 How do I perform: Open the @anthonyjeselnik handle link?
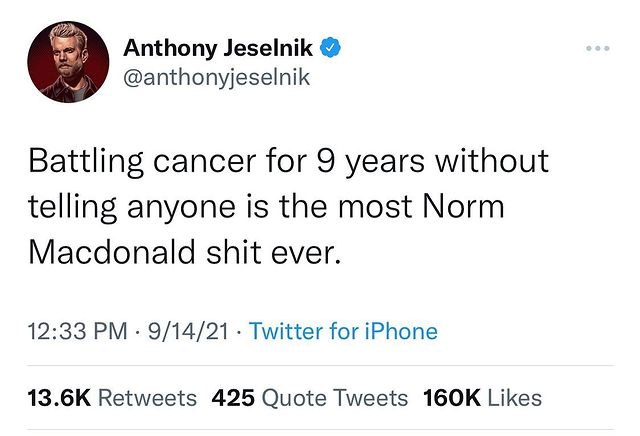coord(216,77)
